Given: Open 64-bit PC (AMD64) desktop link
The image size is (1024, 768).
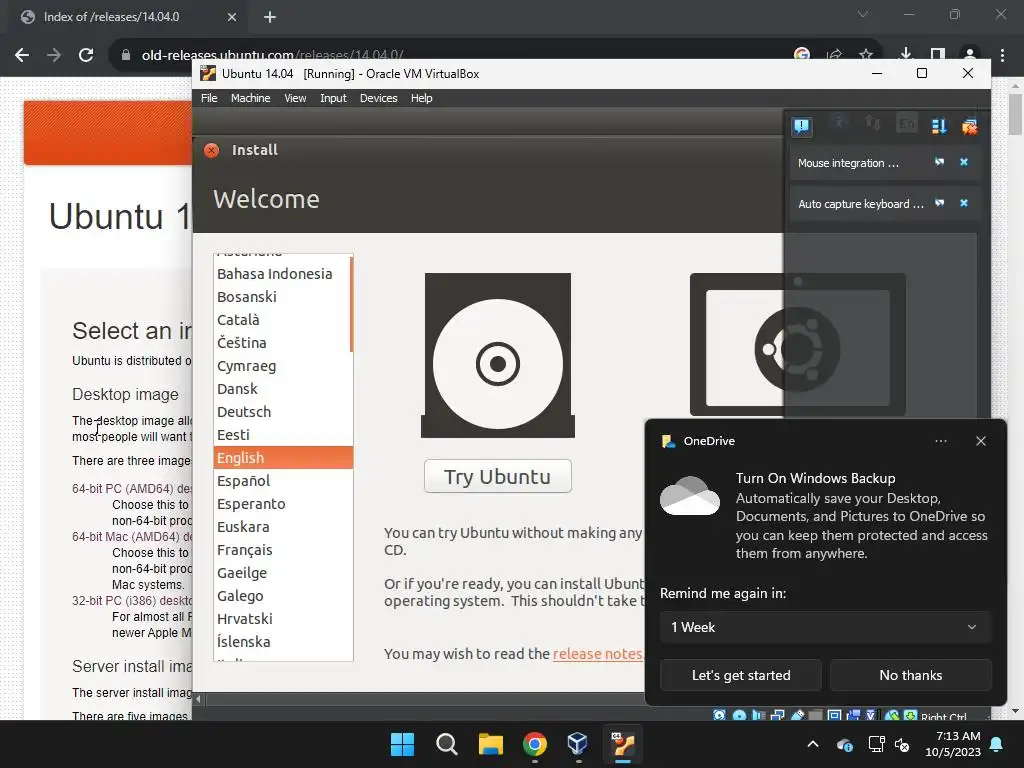Looking at the screenshot, I should [133, 488].
